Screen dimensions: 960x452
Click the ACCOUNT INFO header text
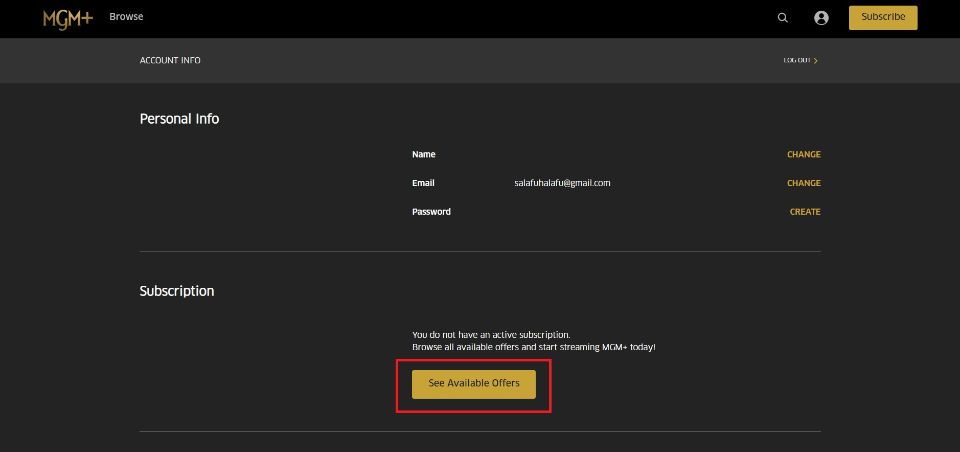pyautogui.click(x=170, y=61)
